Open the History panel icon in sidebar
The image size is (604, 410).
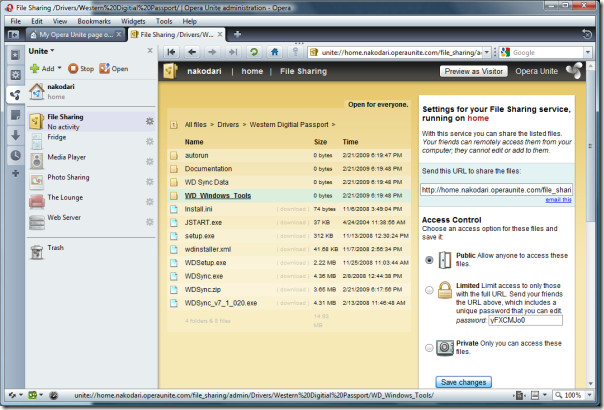pos(15,155)
